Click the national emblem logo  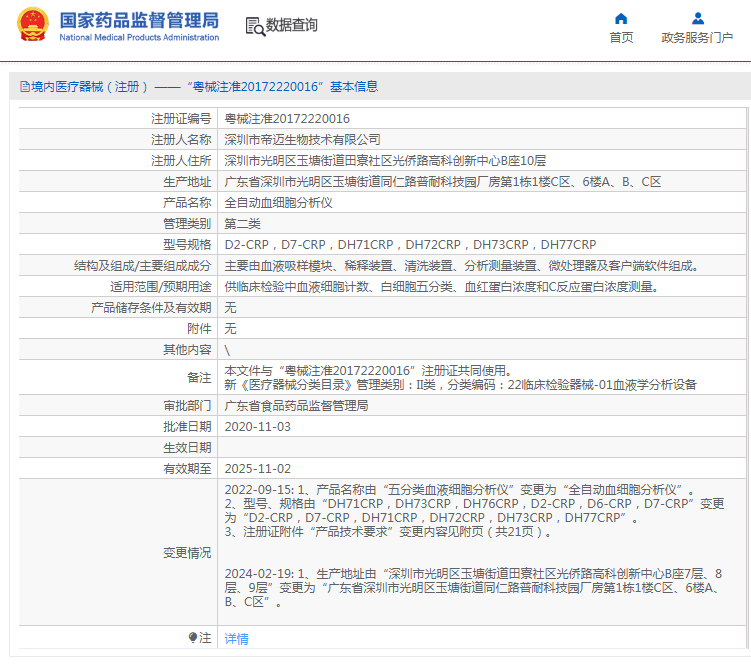(x=33, y=24)
